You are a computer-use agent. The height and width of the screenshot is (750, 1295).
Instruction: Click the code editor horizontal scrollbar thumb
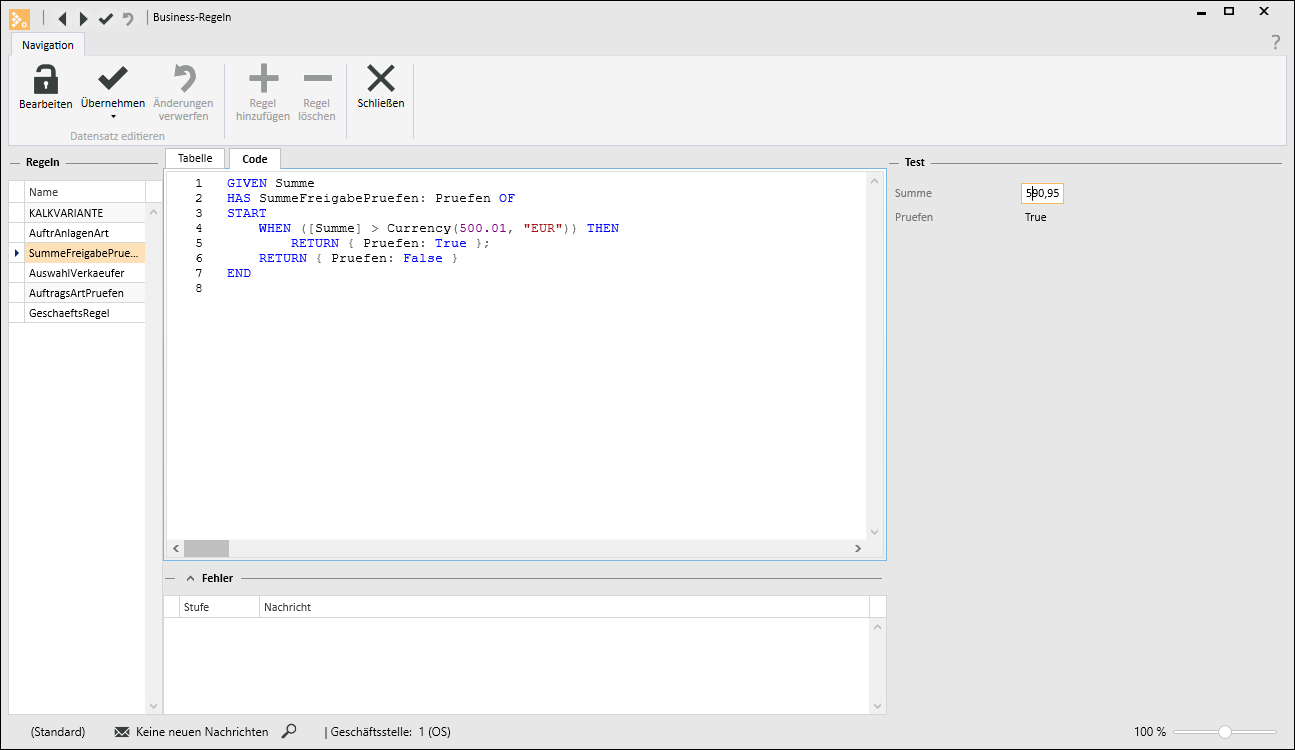pyautogui.click(x=206, y=548)
